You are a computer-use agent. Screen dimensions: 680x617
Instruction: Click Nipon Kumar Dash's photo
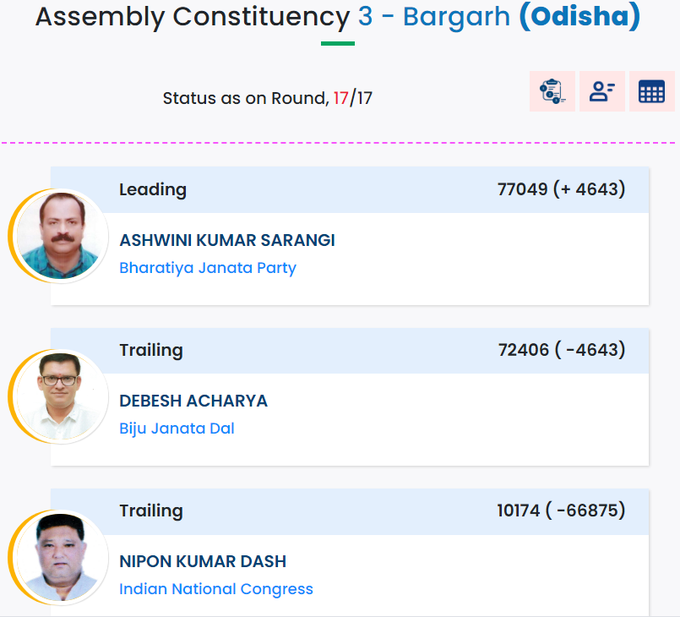click(61, 557)
